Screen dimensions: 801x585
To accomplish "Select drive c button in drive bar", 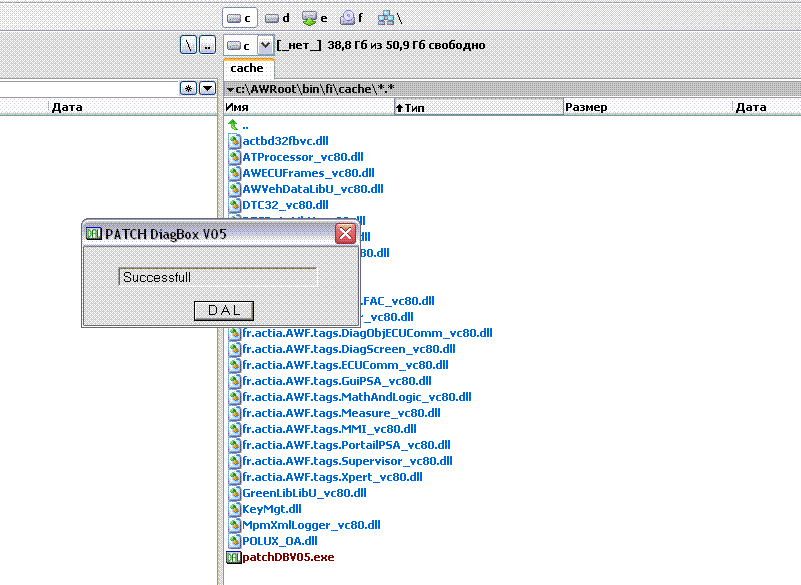I will pyautogui.click(x=239, y=18).
